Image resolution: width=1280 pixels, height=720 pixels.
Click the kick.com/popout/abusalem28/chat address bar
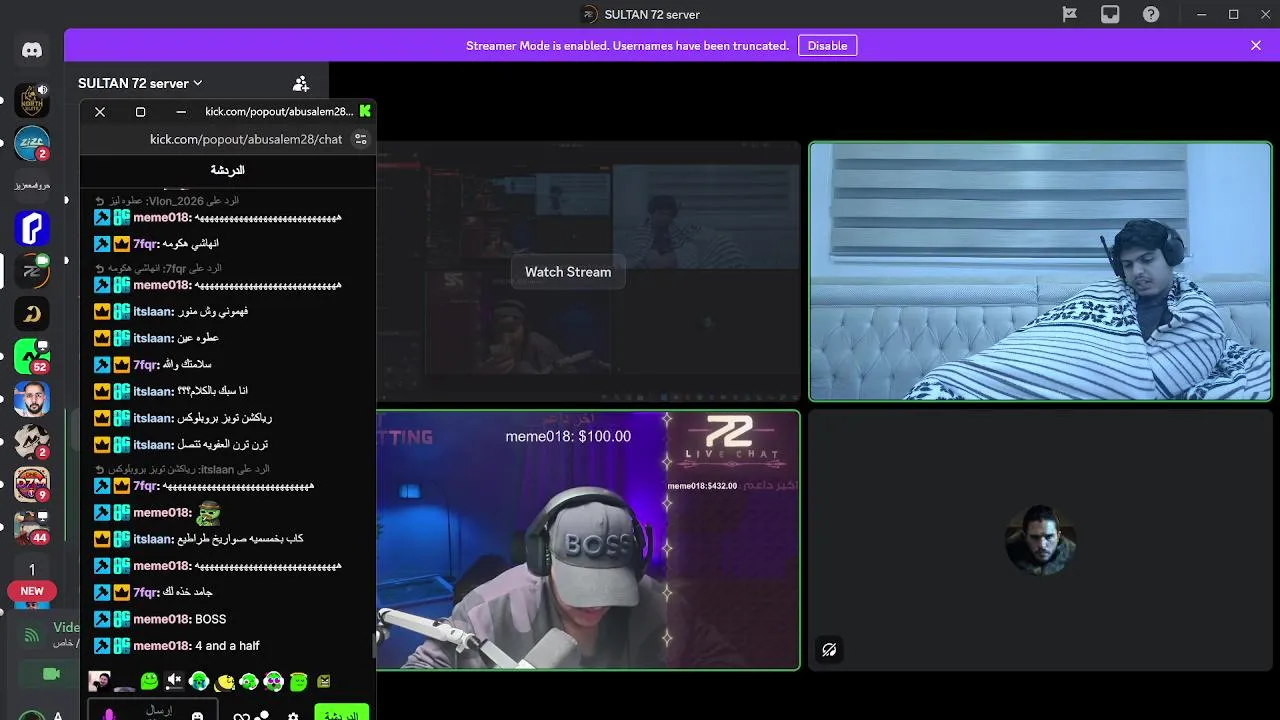pyautogui.click(x=246, y=139)
